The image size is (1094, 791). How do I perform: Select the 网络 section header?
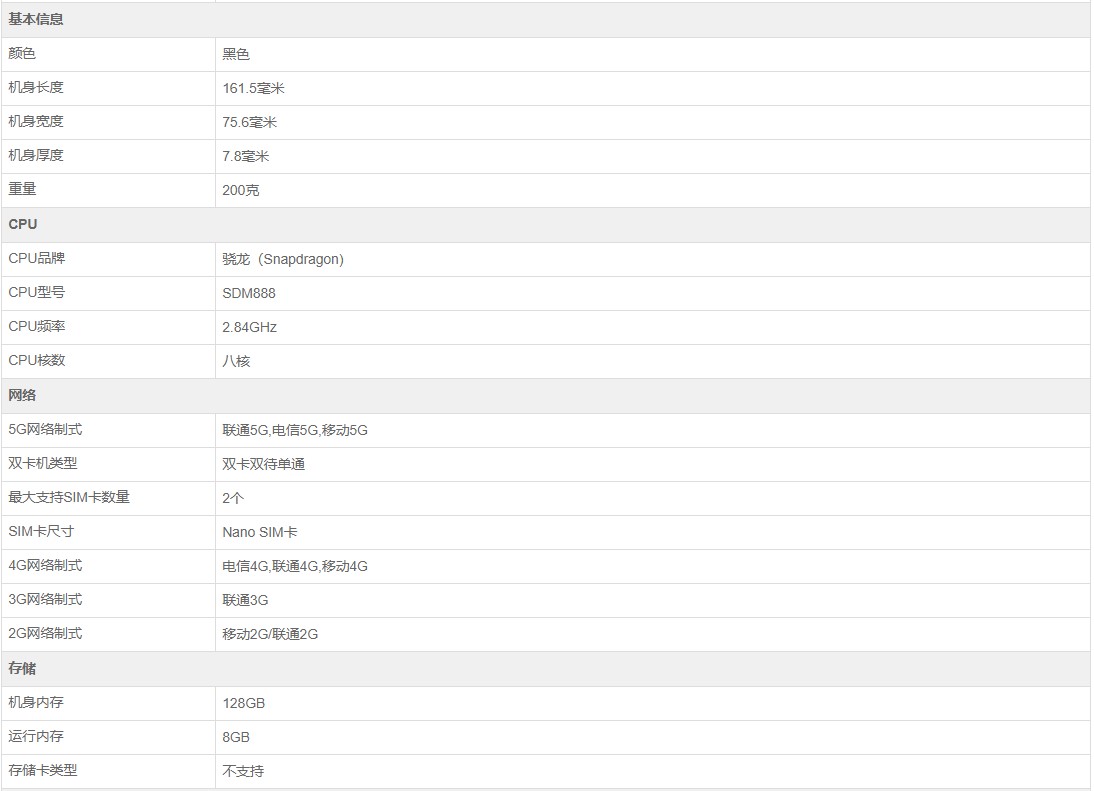coord(22,395)
